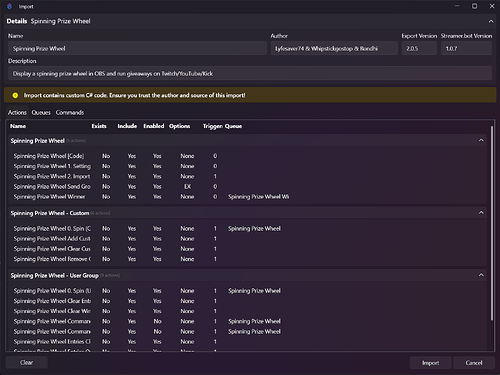Toggle Include Yes for the Add Cust row
Viewport: 500px width, 375px height.
(132, 239)
